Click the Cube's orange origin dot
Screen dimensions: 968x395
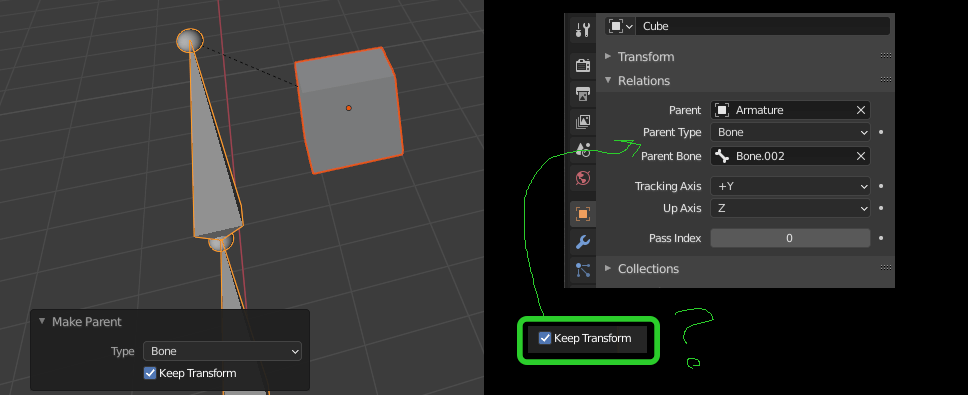[x=349, y=108]
